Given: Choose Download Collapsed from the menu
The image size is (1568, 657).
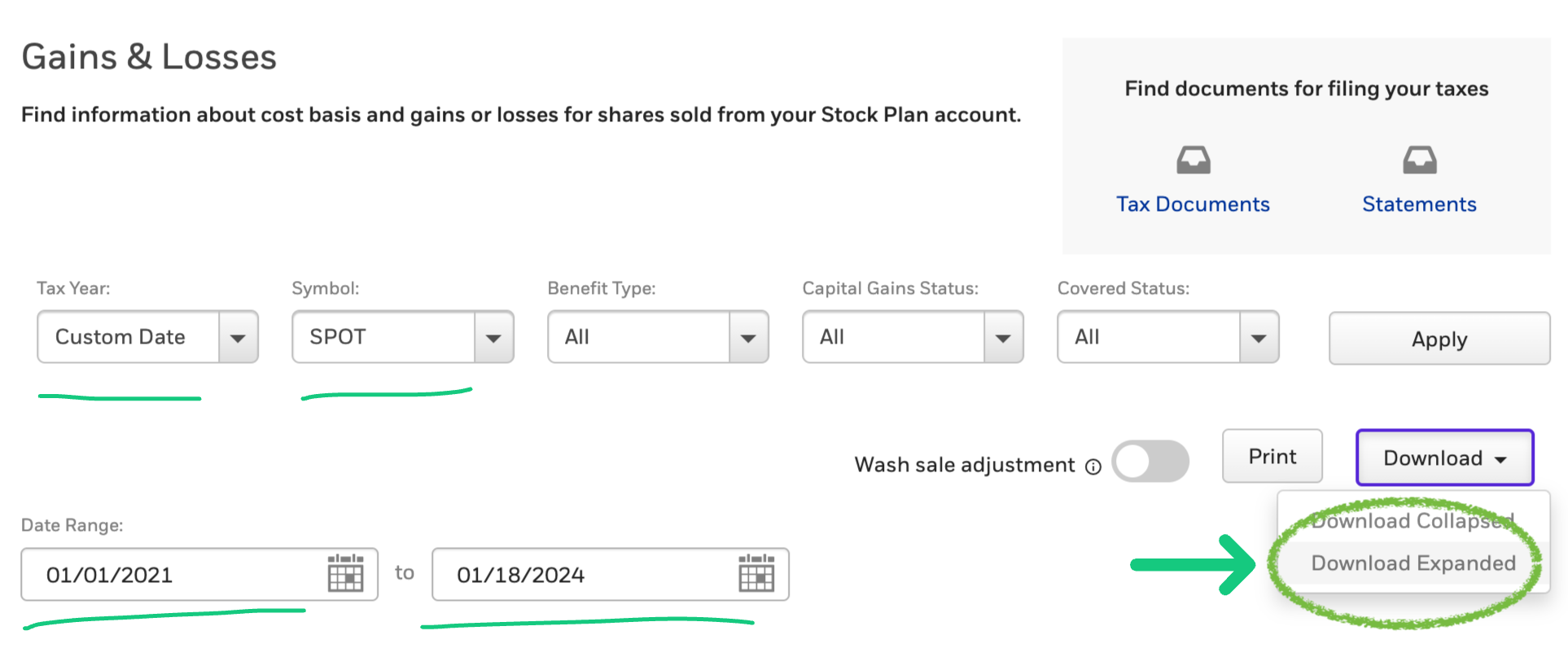Looking at the screenshot, I should tap(1413, 520).
